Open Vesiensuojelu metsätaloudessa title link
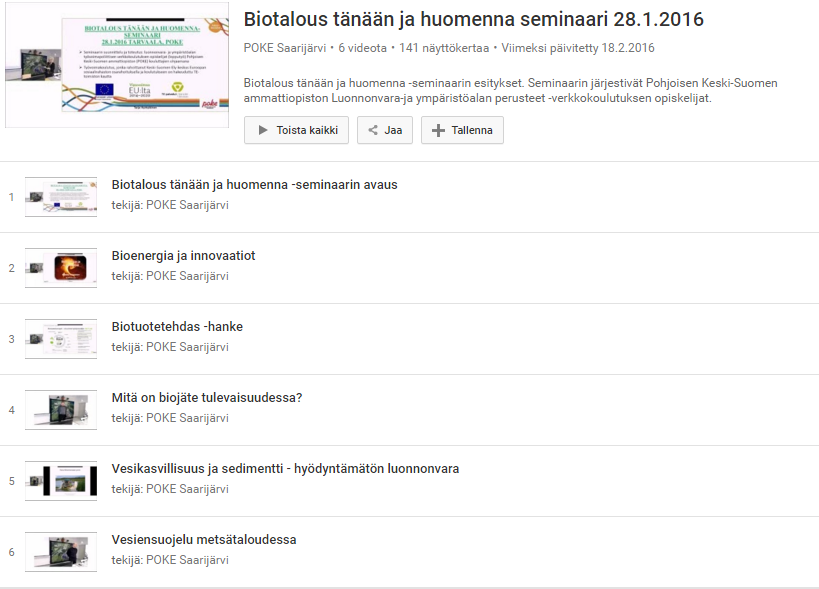 coord(204,540)
